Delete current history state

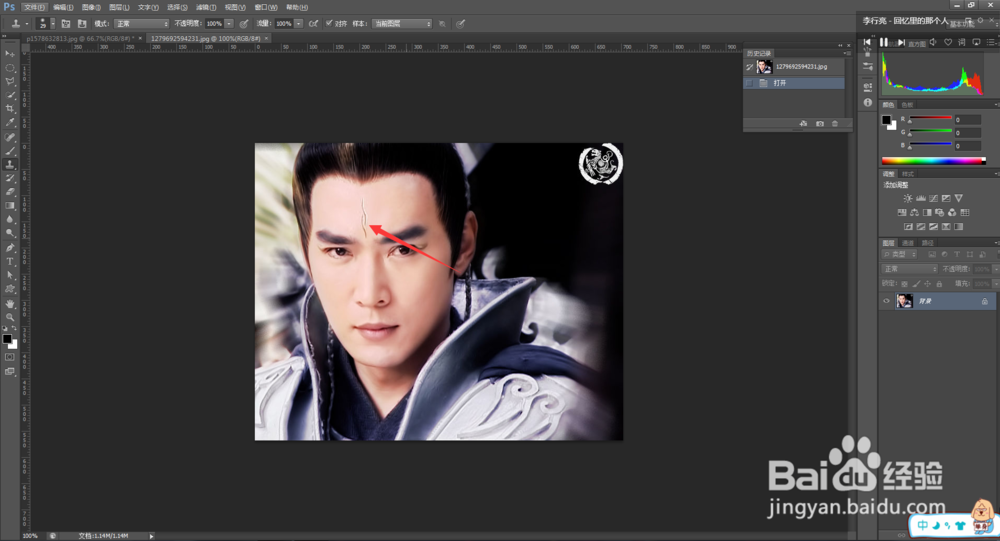(x=835, y=123)
